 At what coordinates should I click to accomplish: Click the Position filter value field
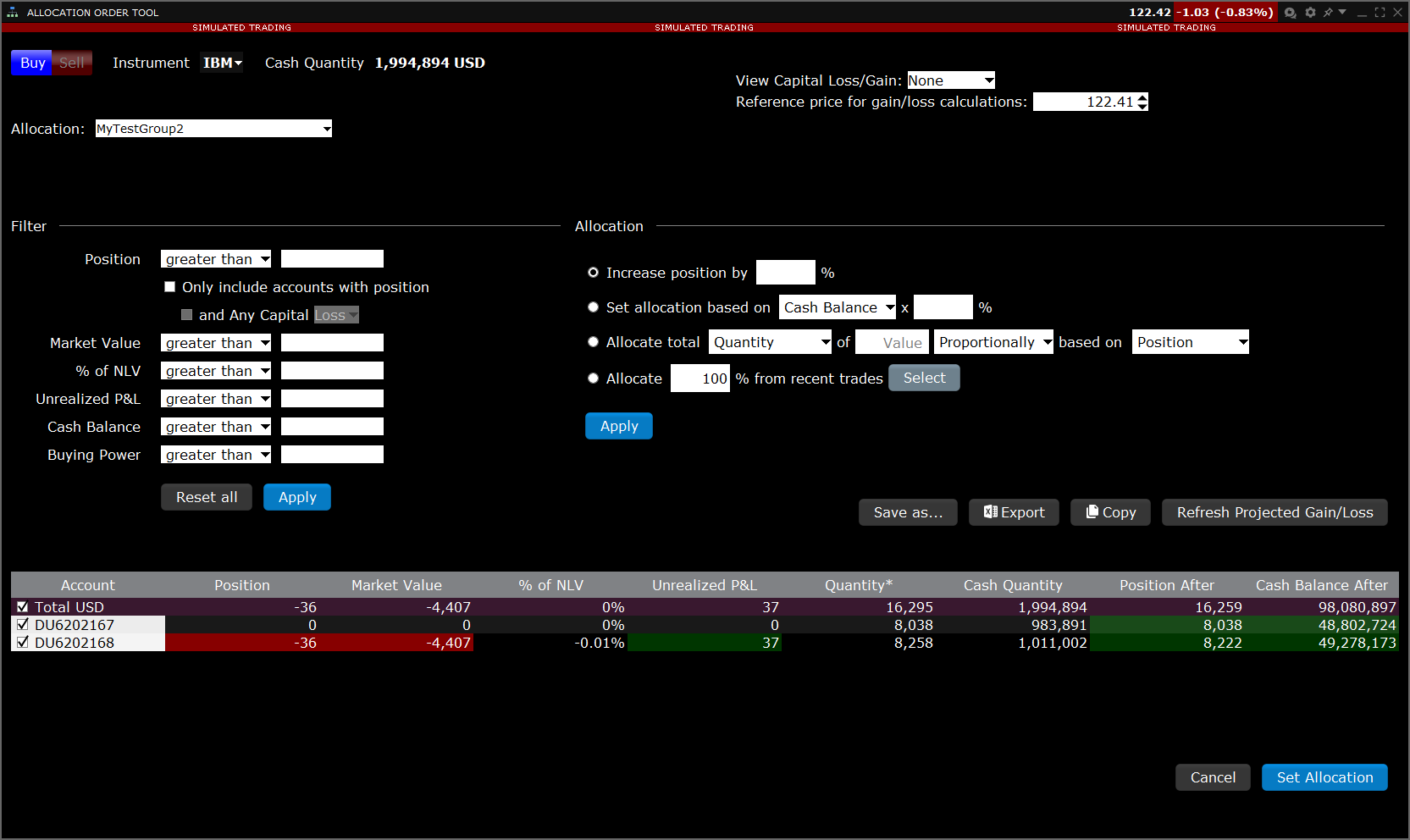point(332,259)
